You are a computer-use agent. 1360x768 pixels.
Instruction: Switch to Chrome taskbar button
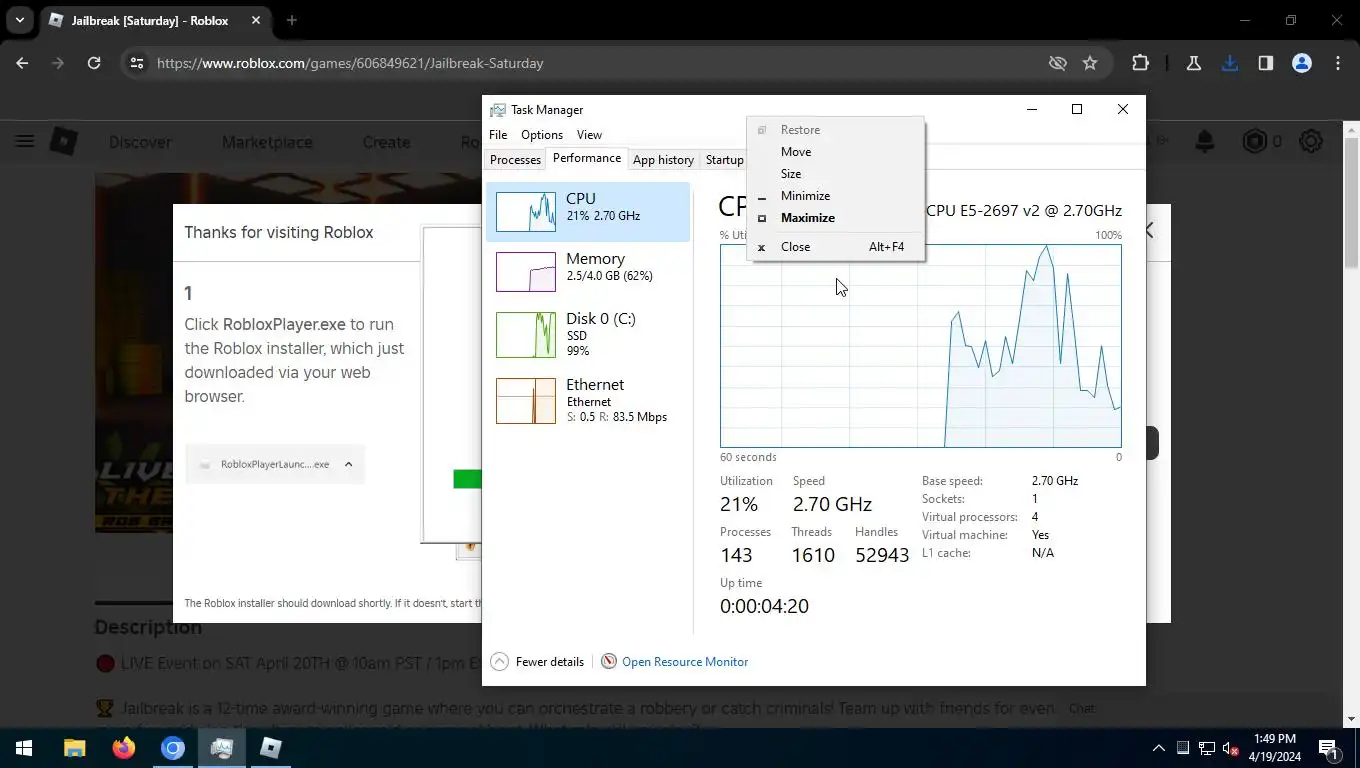coord(173,748)
